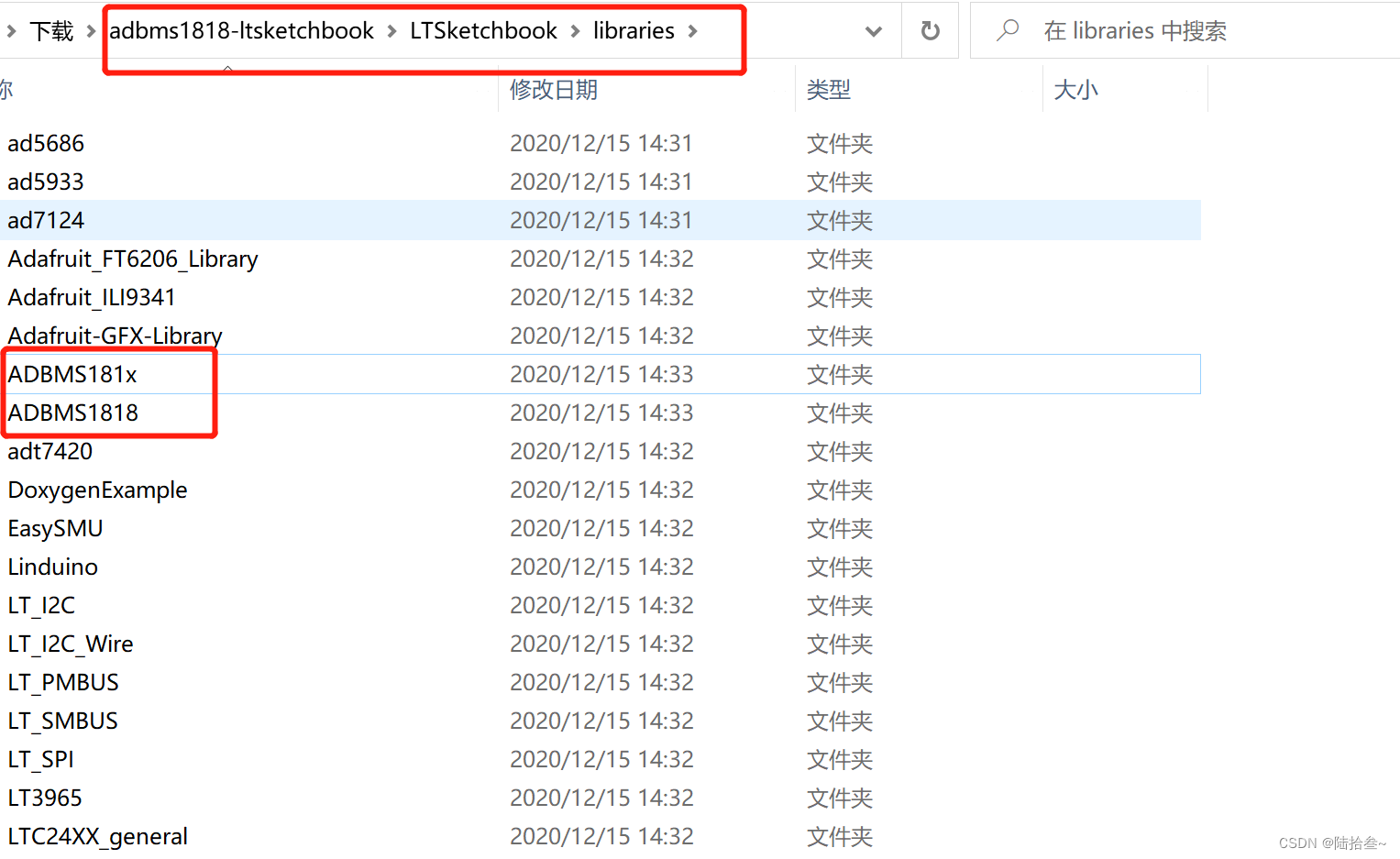Select the EasySMU folder row
This screenshot has height=859, width=1400.
click(54, 528)
